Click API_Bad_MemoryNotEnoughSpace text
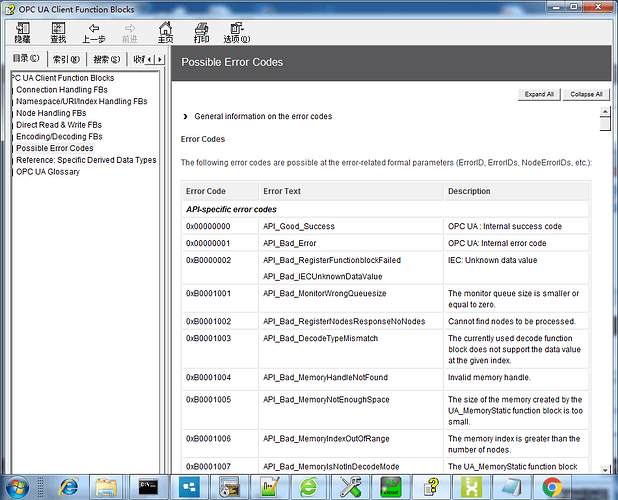The width and height of the screenshot is (618, 500). [x=326, y=400]
